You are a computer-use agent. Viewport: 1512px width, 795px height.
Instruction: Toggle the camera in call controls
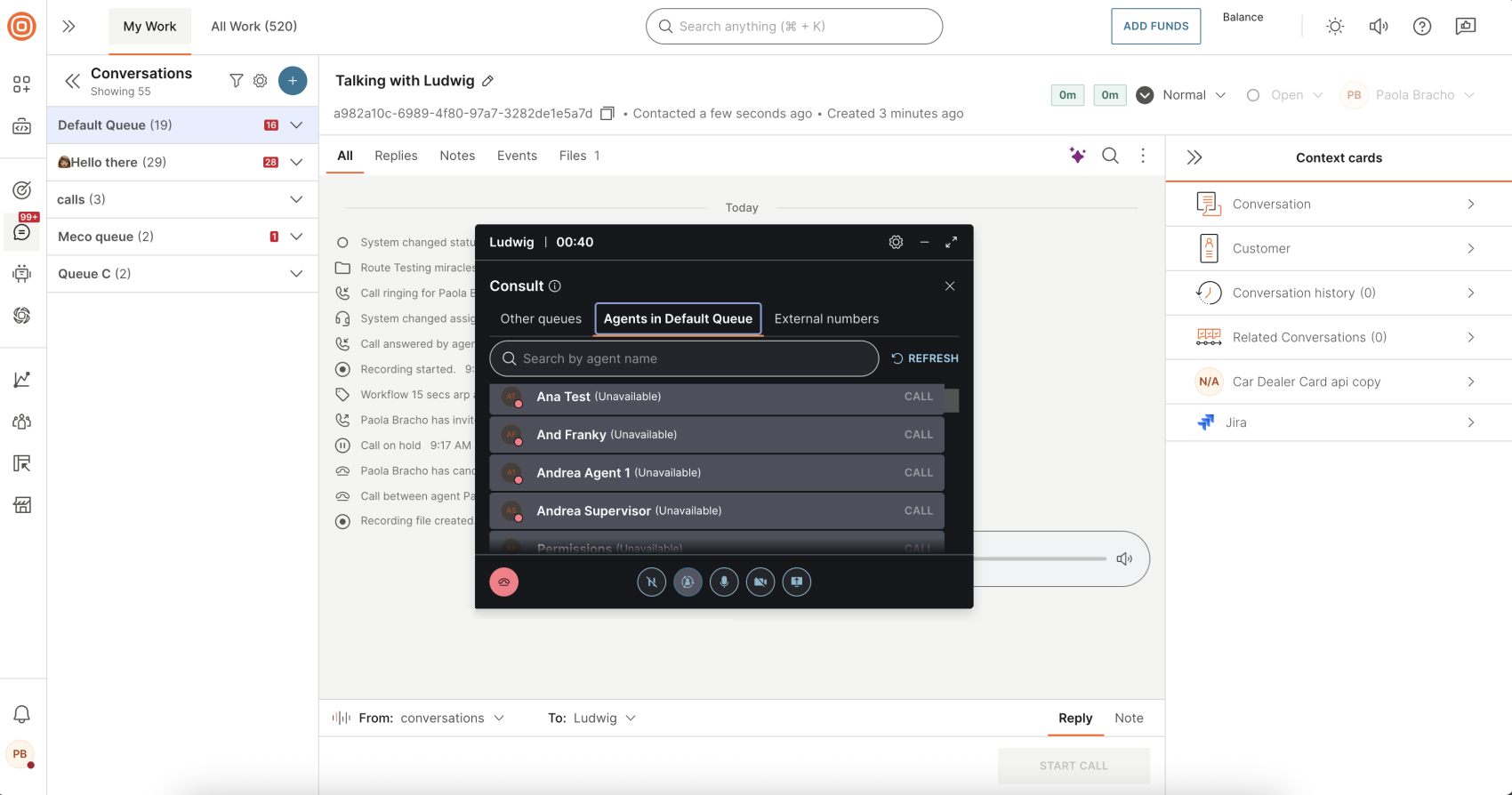pyautogui.click(x=760, y=582)
